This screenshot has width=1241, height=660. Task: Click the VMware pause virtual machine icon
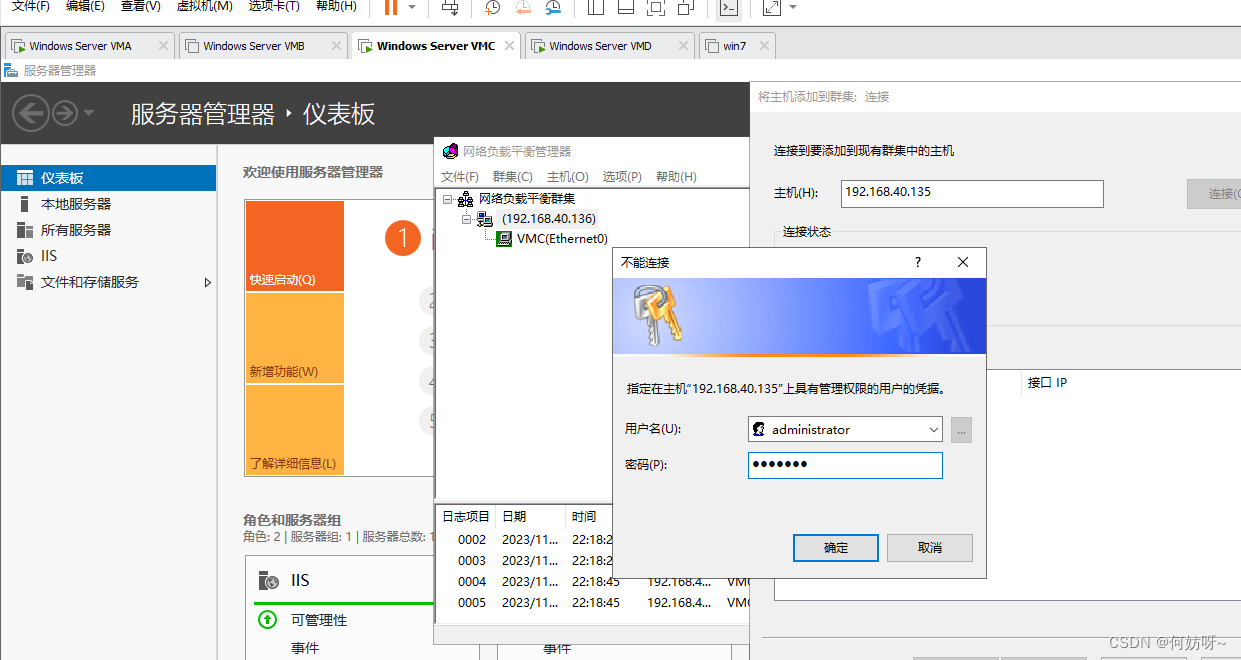(390, 7)
